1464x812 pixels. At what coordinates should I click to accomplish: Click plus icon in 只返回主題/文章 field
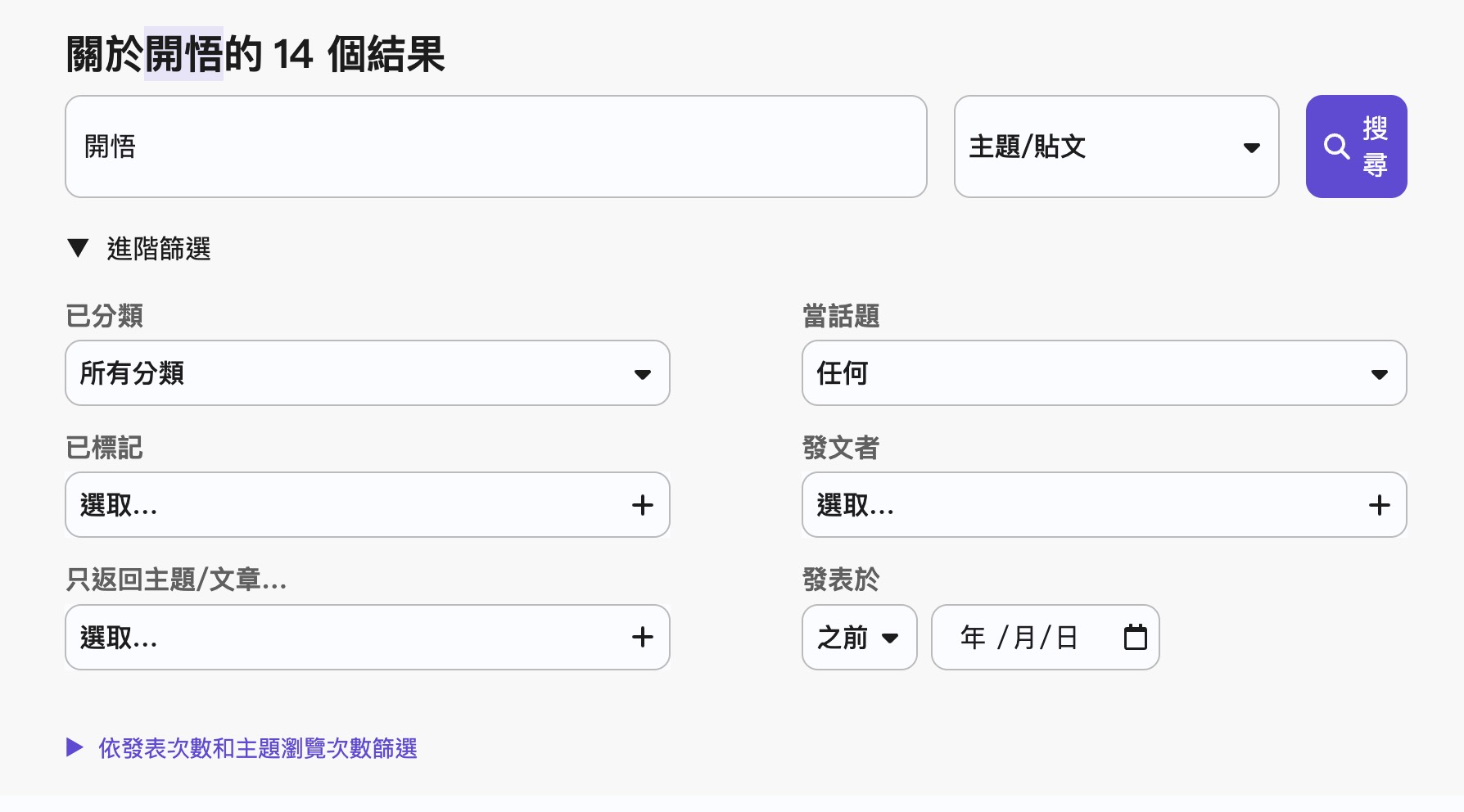click(643, 637)
